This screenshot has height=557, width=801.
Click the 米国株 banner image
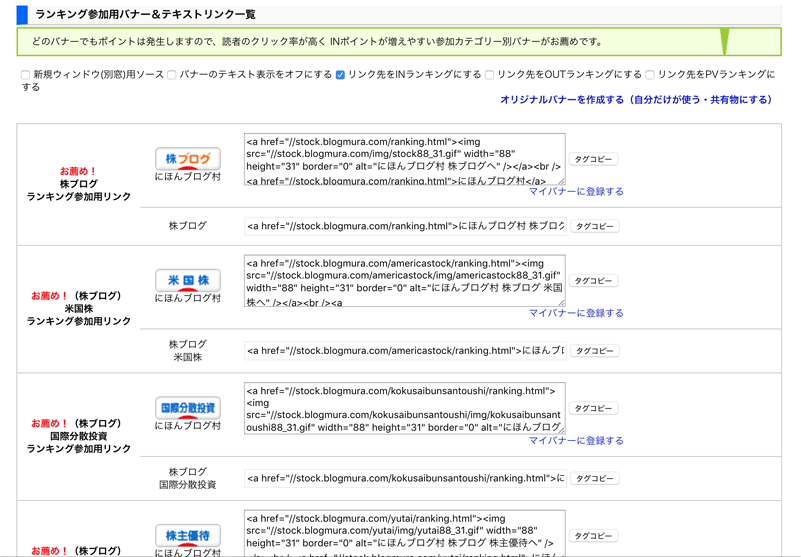(188, 281)
